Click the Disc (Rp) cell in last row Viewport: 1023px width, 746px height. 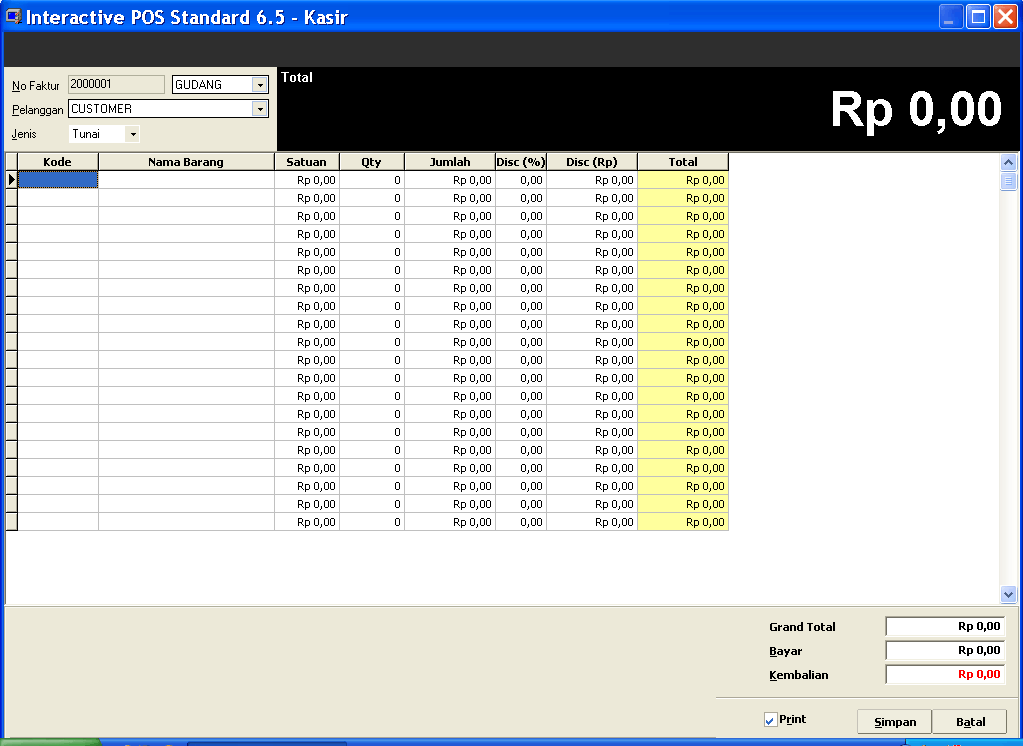point(592,521)
